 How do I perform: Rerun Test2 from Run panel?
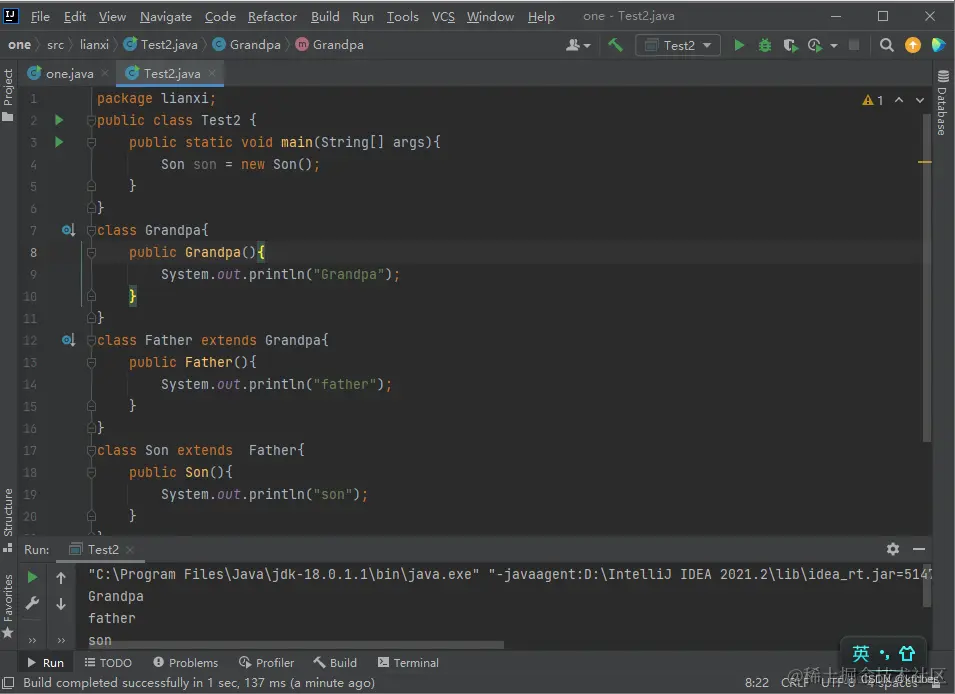(x=32, y=577)
